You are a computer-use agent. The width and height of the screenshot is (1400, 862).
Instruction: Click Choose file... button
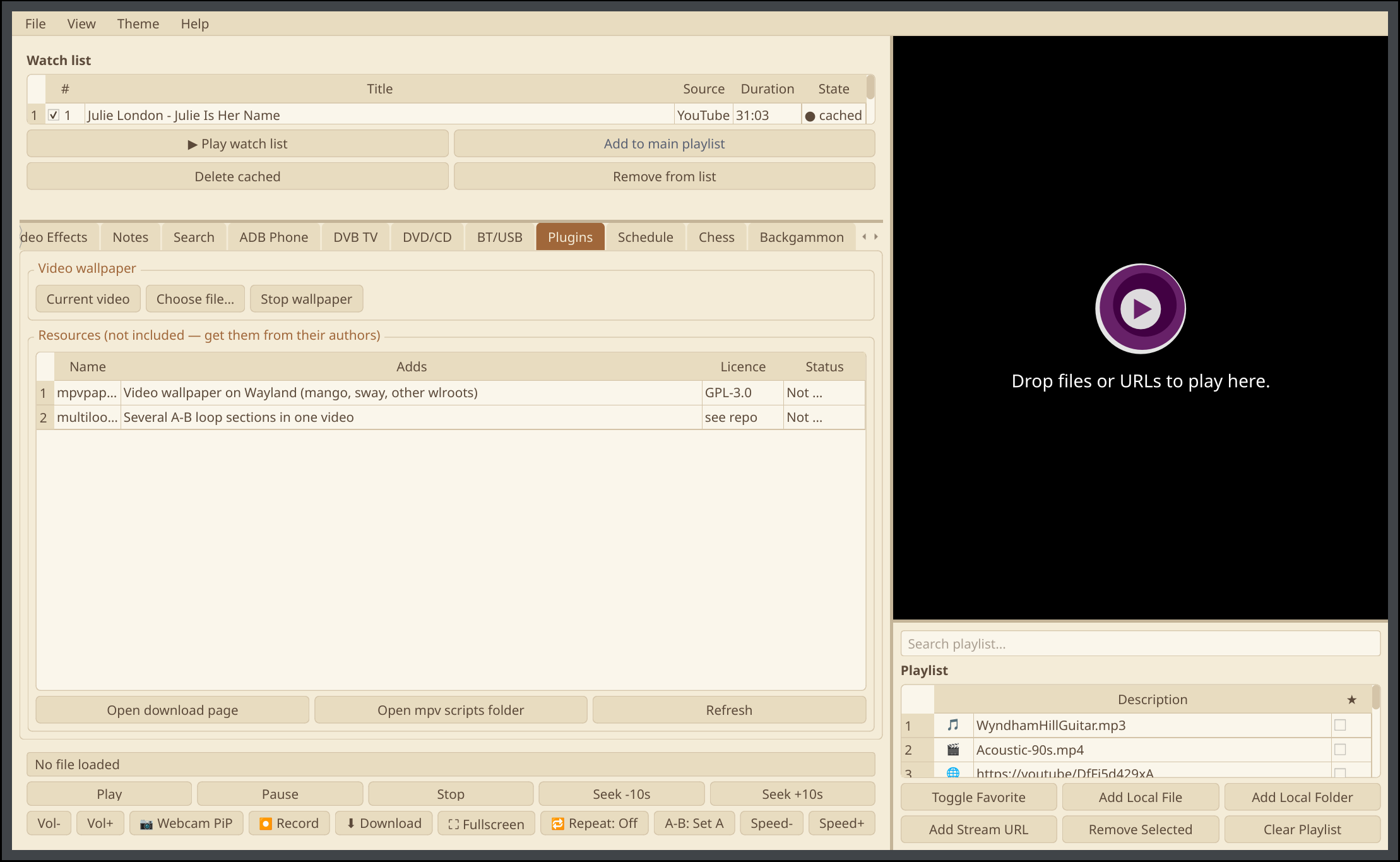[x=195, y=299]
